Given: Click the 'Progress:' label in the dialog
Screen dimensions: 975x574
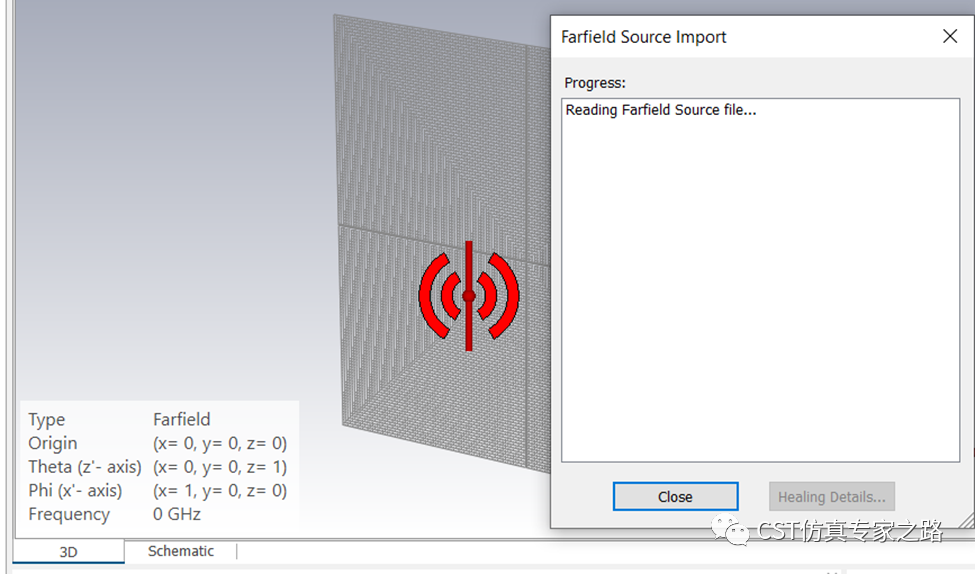Looking at the screenshot, I should point(594,83).
